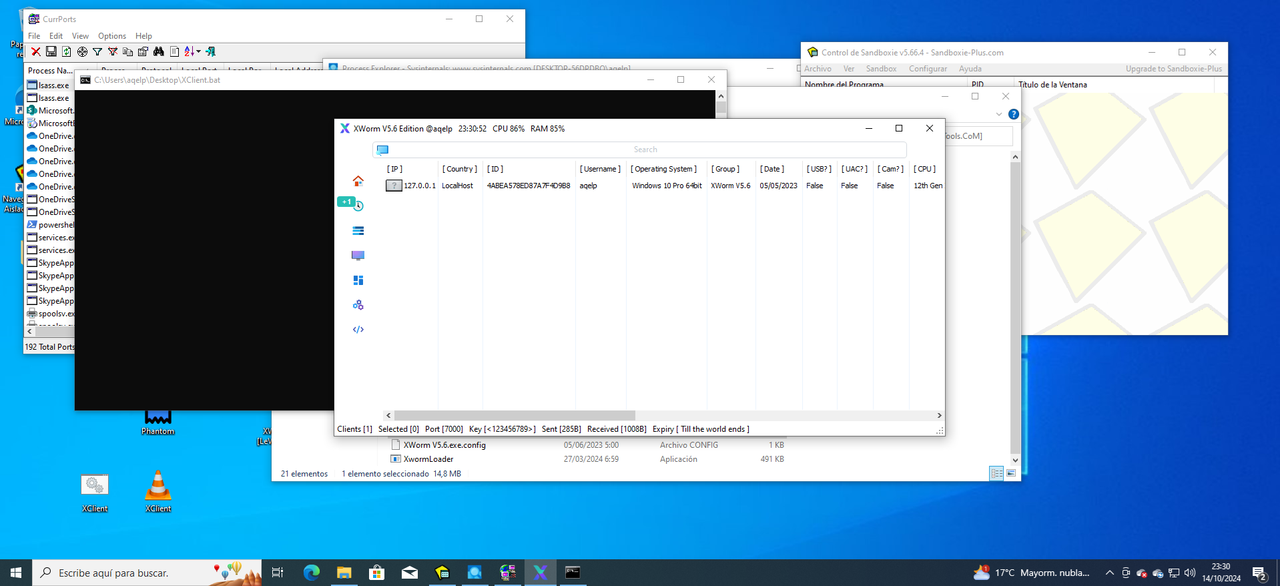
Task: Select the Phantom desktop icon
Action: tap(158, 421)
